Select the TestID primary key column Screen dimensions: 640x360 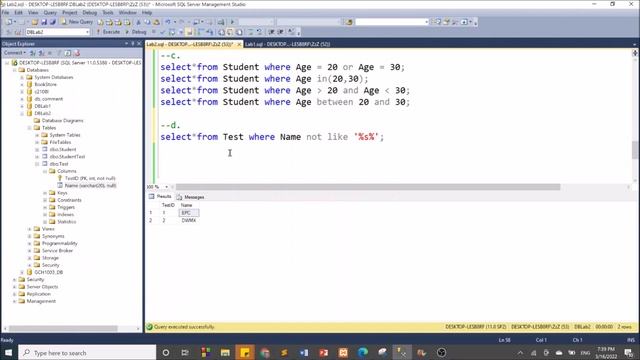tap(90, 178)
